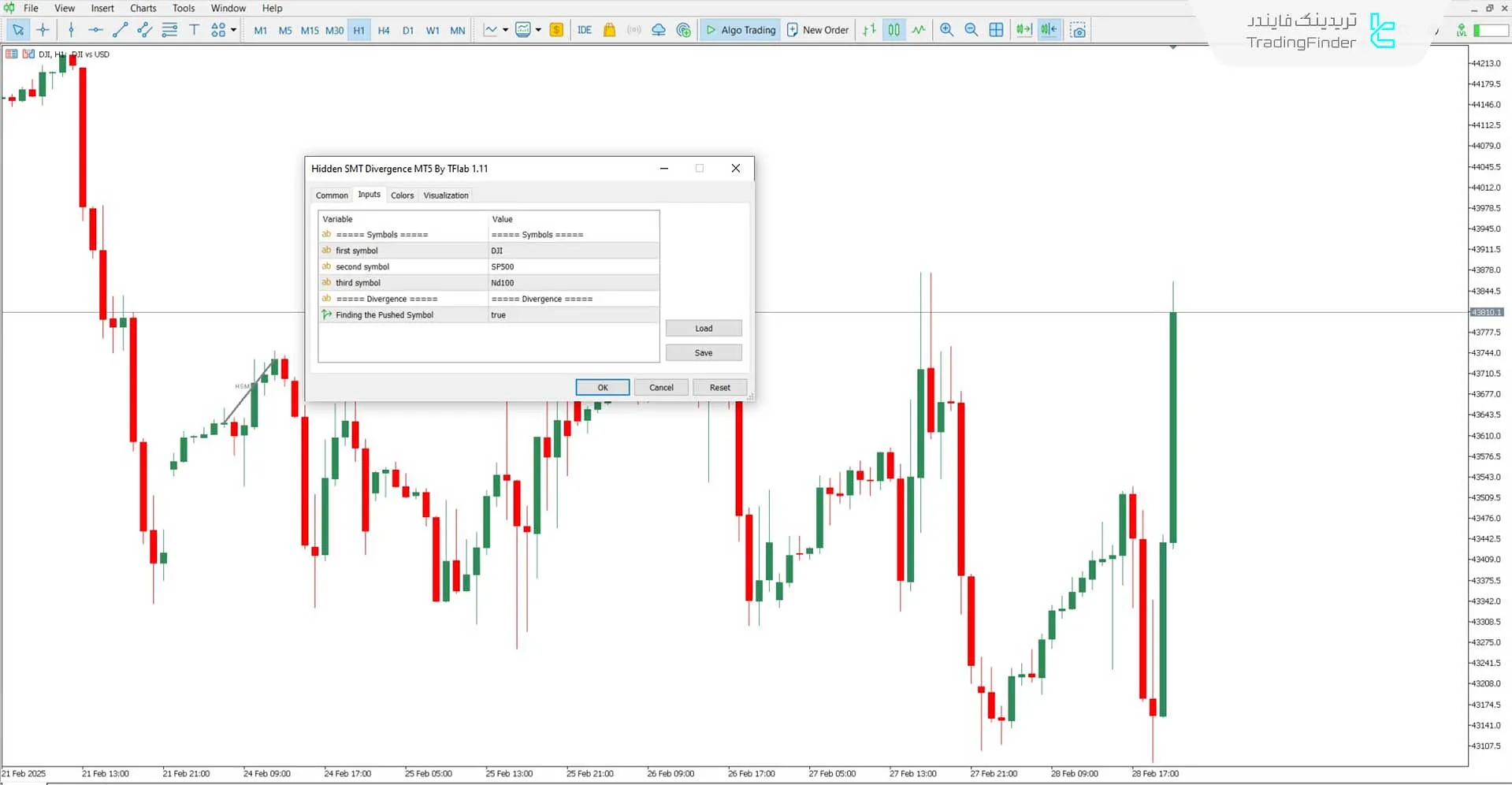1512x785 pixels.
Task: Select the Text annotation tool
Action: [194, 30]
